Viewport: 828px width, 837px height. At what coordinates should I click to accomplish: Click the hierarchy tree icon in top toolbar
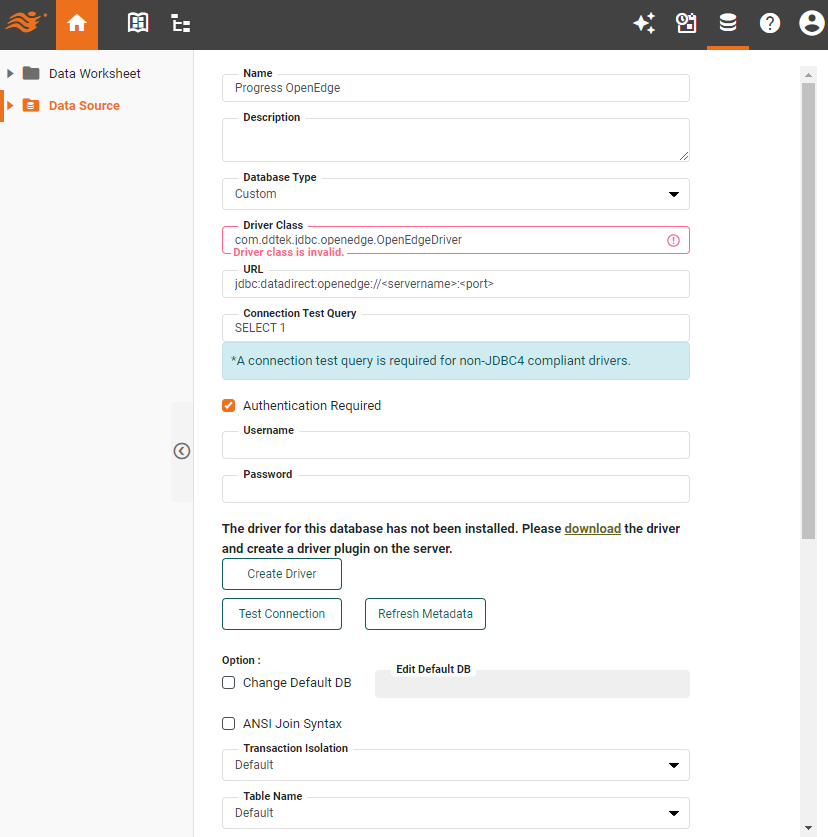coord(180,23)
